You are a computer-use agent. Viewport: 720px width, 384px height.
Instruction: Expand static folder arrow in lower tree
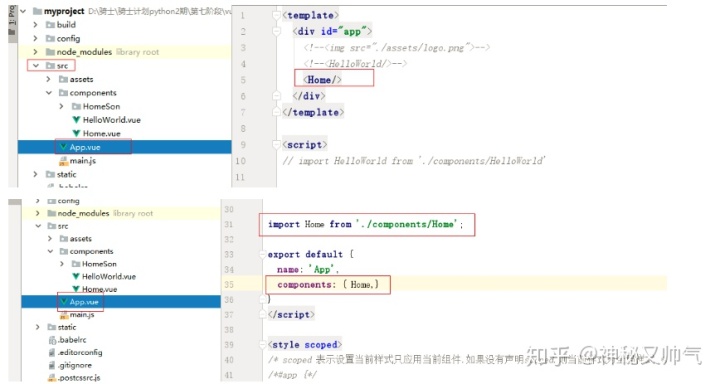coord(38,327)
